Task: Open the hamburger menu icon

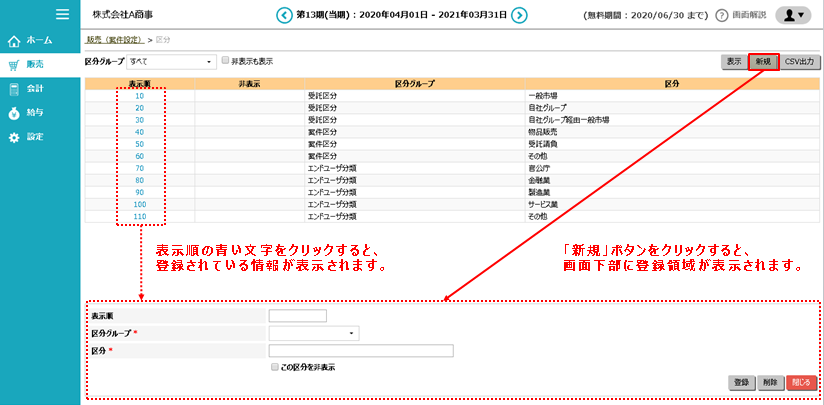Action: 63,14
